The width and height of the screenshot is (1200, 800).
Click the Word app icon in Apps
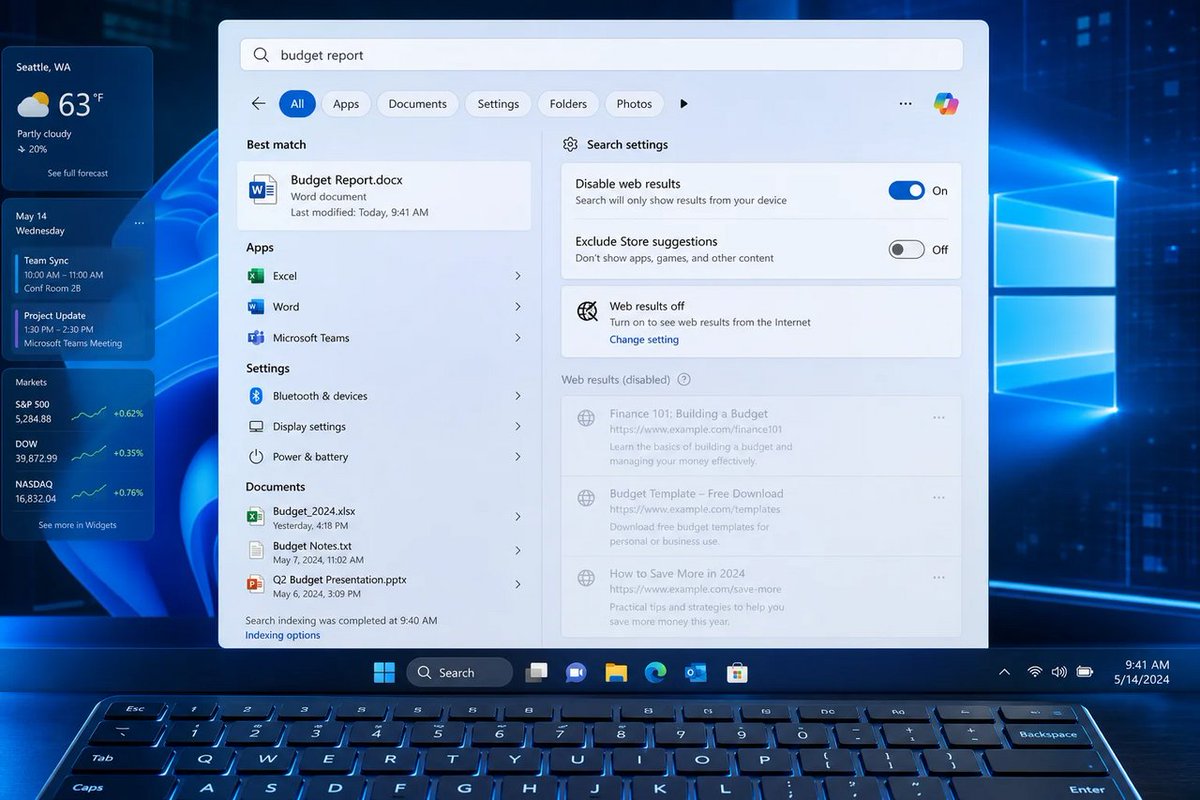256,306
